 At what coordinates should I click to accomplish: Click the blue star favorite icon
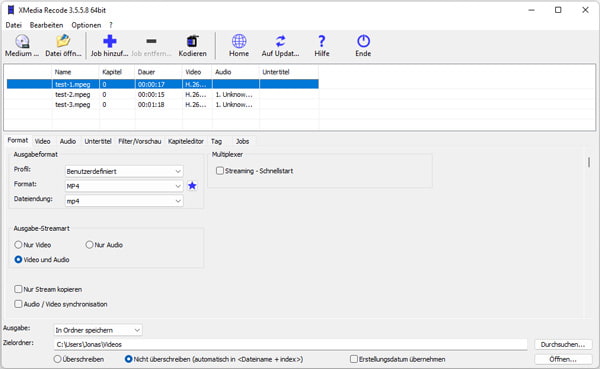(192, 186)
